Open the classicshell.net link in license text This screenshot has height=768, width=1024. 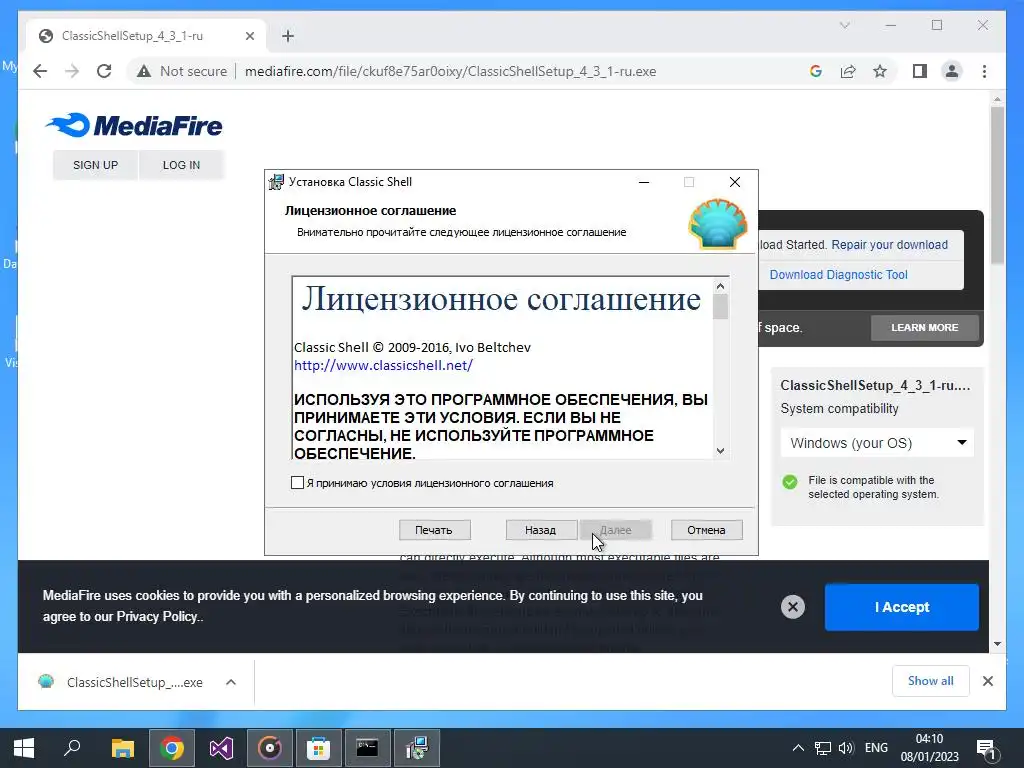pos(383,366)
